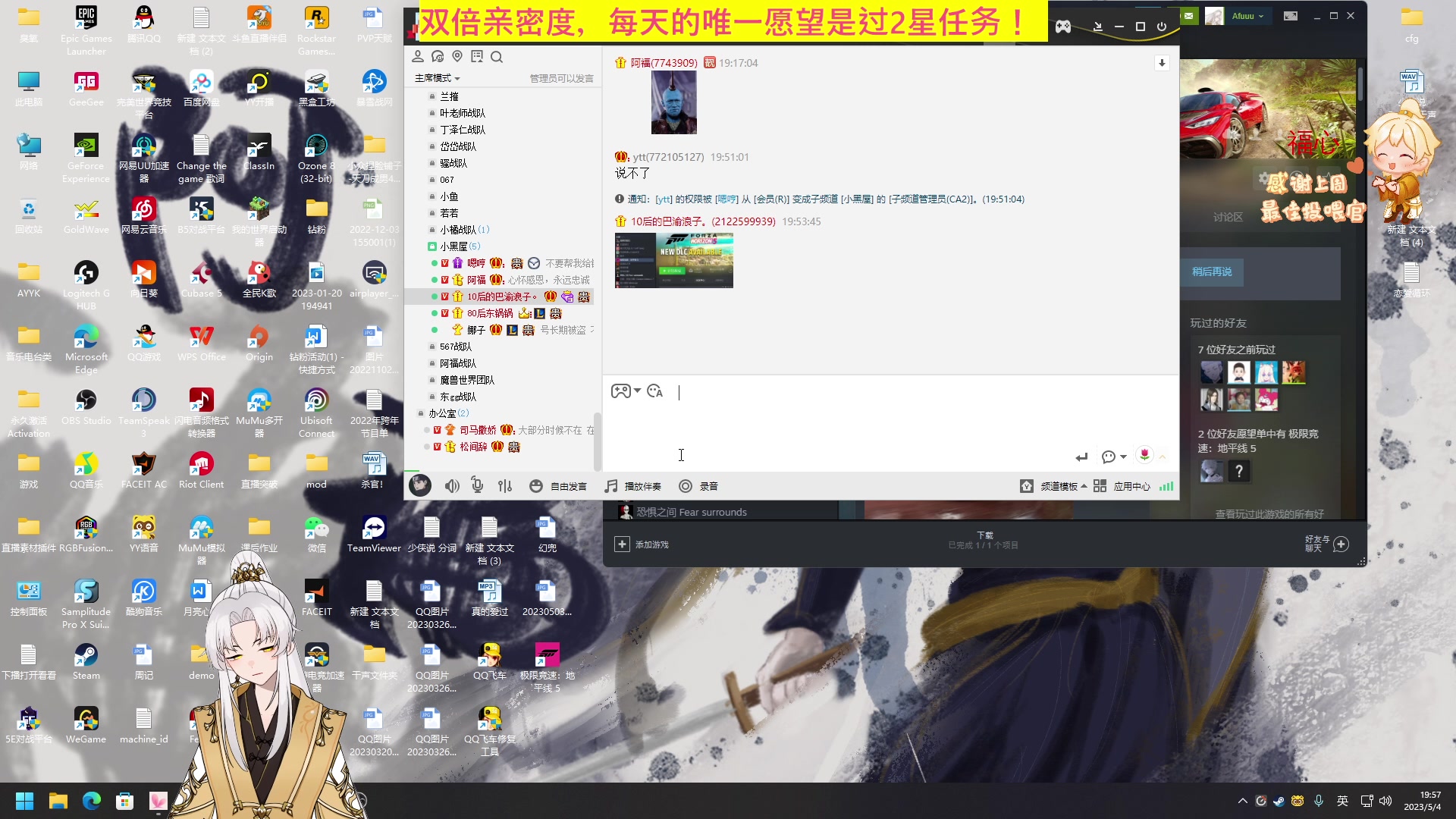Open WeGame desktop shortcut
1456x819 pixels.
pyautogui.click(x=86, y=724)
